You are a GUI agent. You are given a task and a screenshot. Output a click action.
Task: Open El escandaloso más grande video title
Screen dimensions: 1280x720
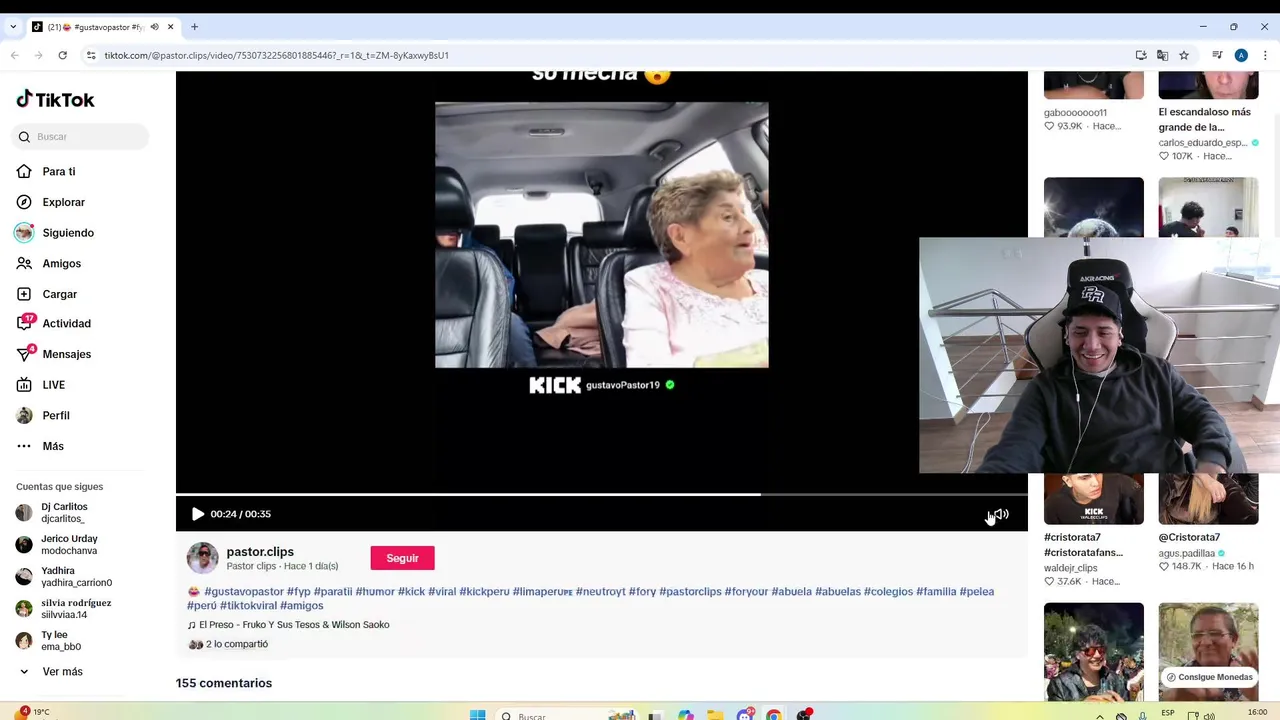1205,120
